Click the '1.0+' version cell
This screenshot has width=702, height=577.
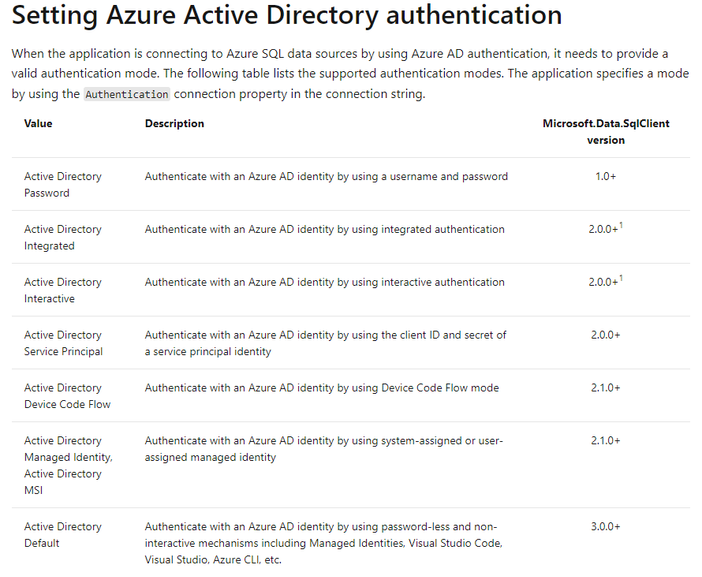pyautogui.click(x=605, y=176)
